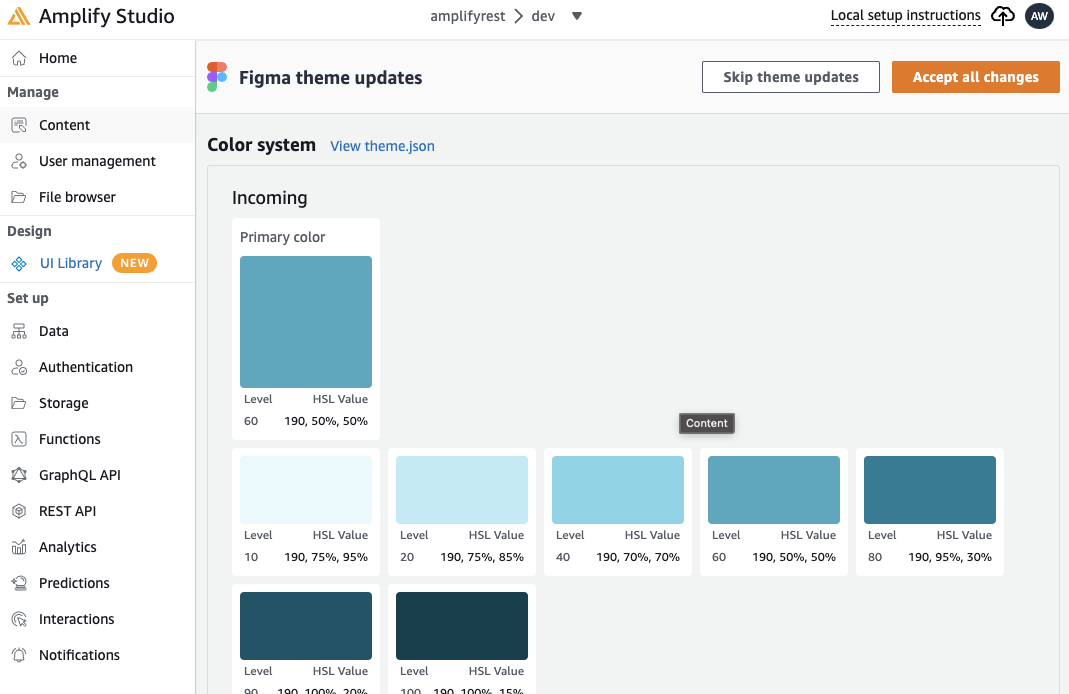
Task: Click the large Primary color swatch
Action: click(x=306, y=322)
